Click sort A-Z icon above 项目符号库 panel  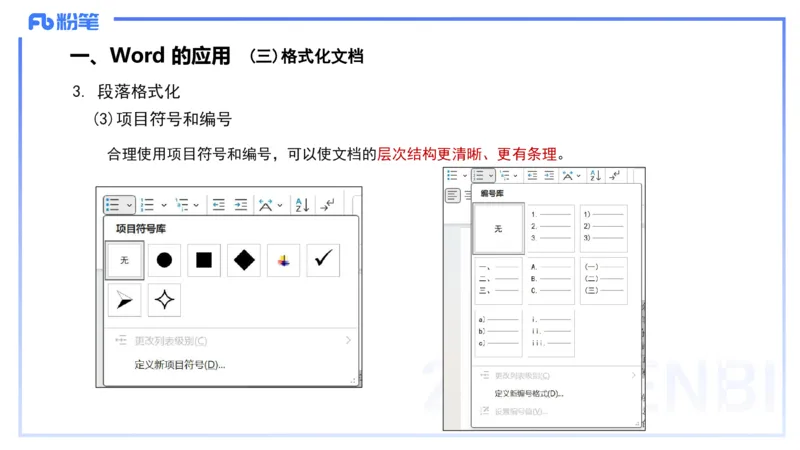[302, 205]
